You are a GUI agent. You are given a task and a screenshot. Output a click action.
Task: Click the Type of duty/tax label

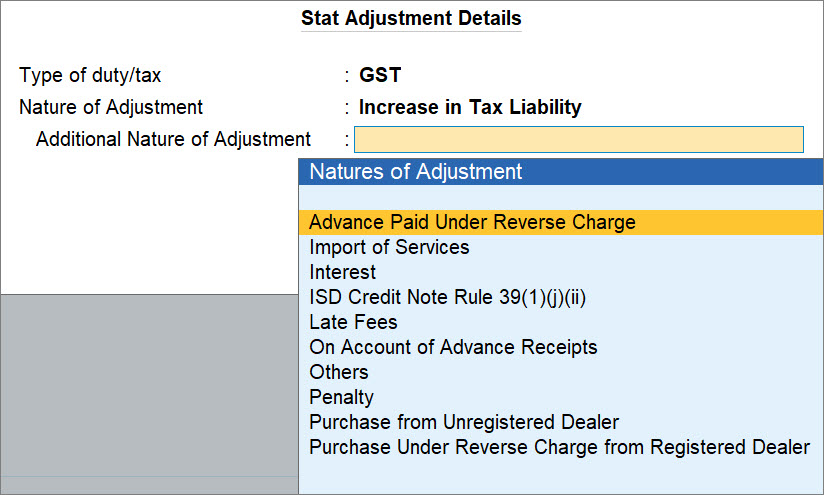pos(90,75)
